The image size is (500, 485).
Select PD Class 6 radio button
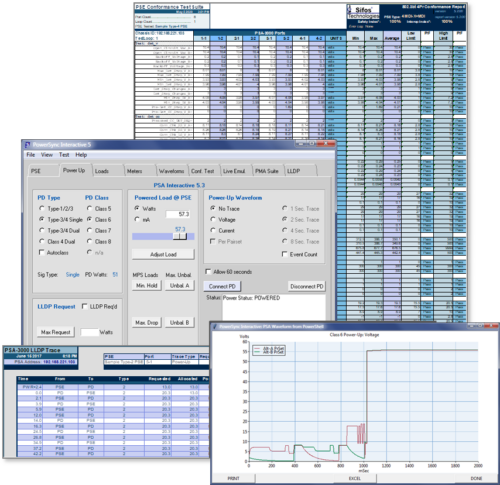[x=89, y=219]
